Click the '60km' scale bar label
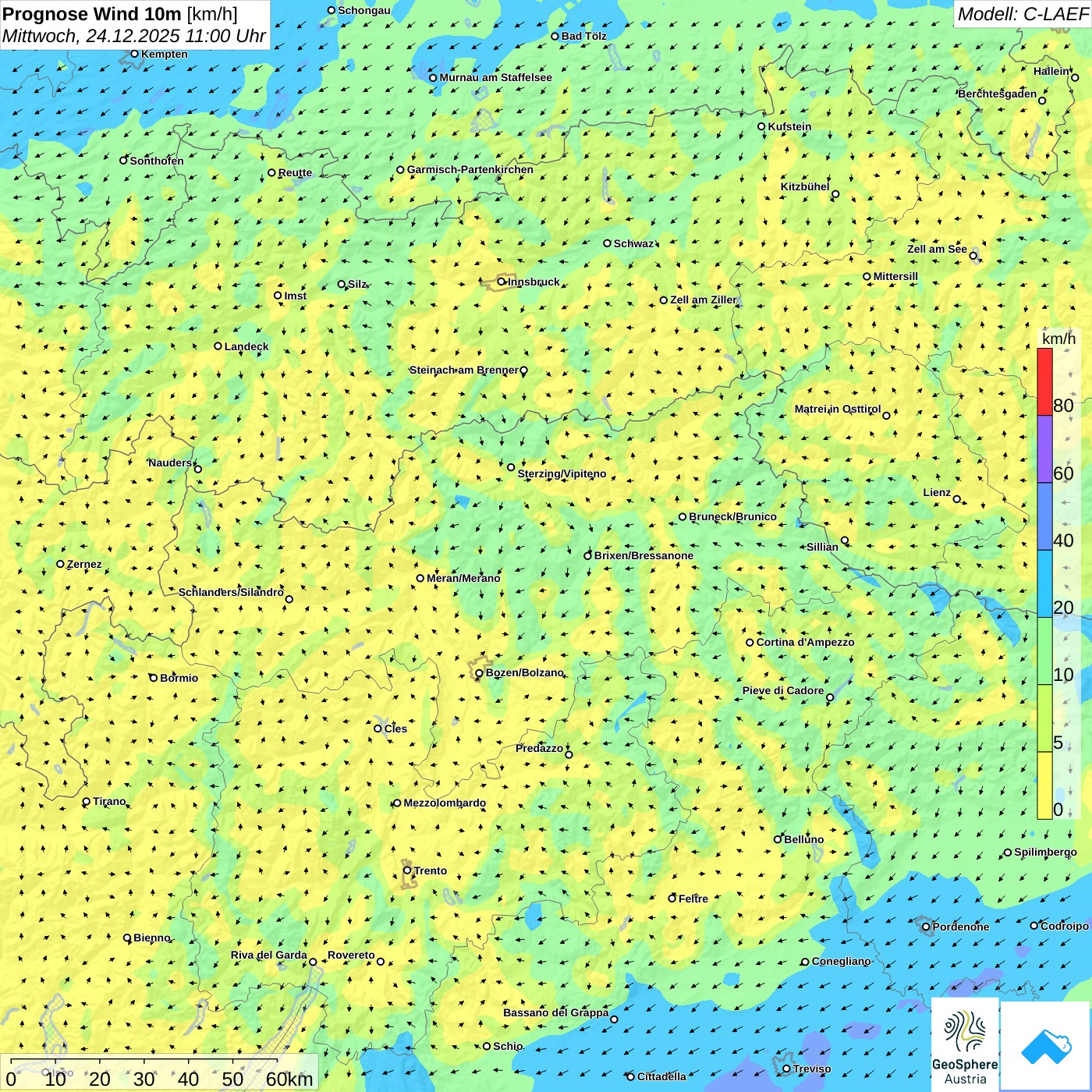The image size is (1092, 1092). click(289, 1079)
